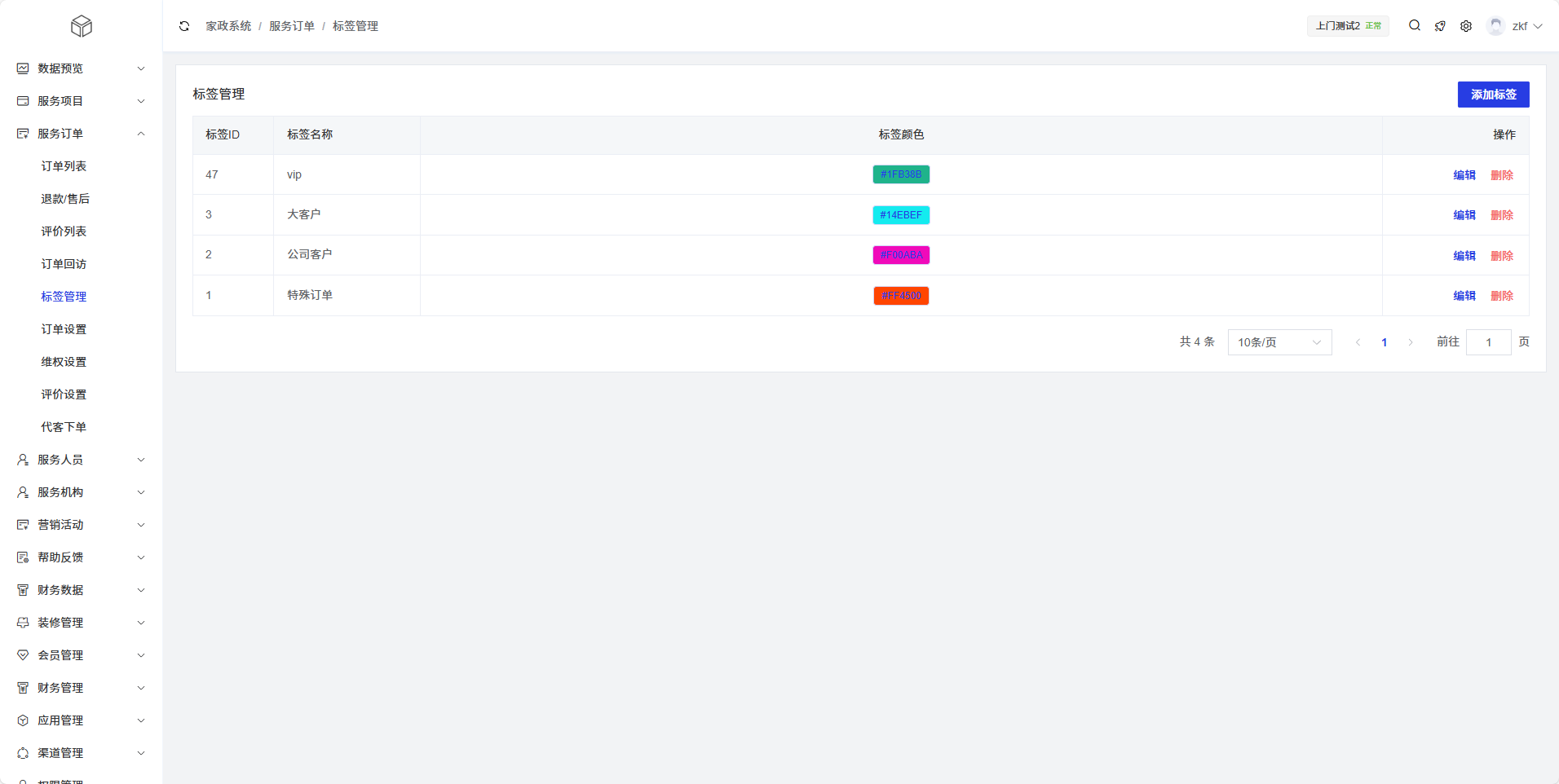
Task: Click the 渠道管理 sidebar icon
Action: (23, 753)
